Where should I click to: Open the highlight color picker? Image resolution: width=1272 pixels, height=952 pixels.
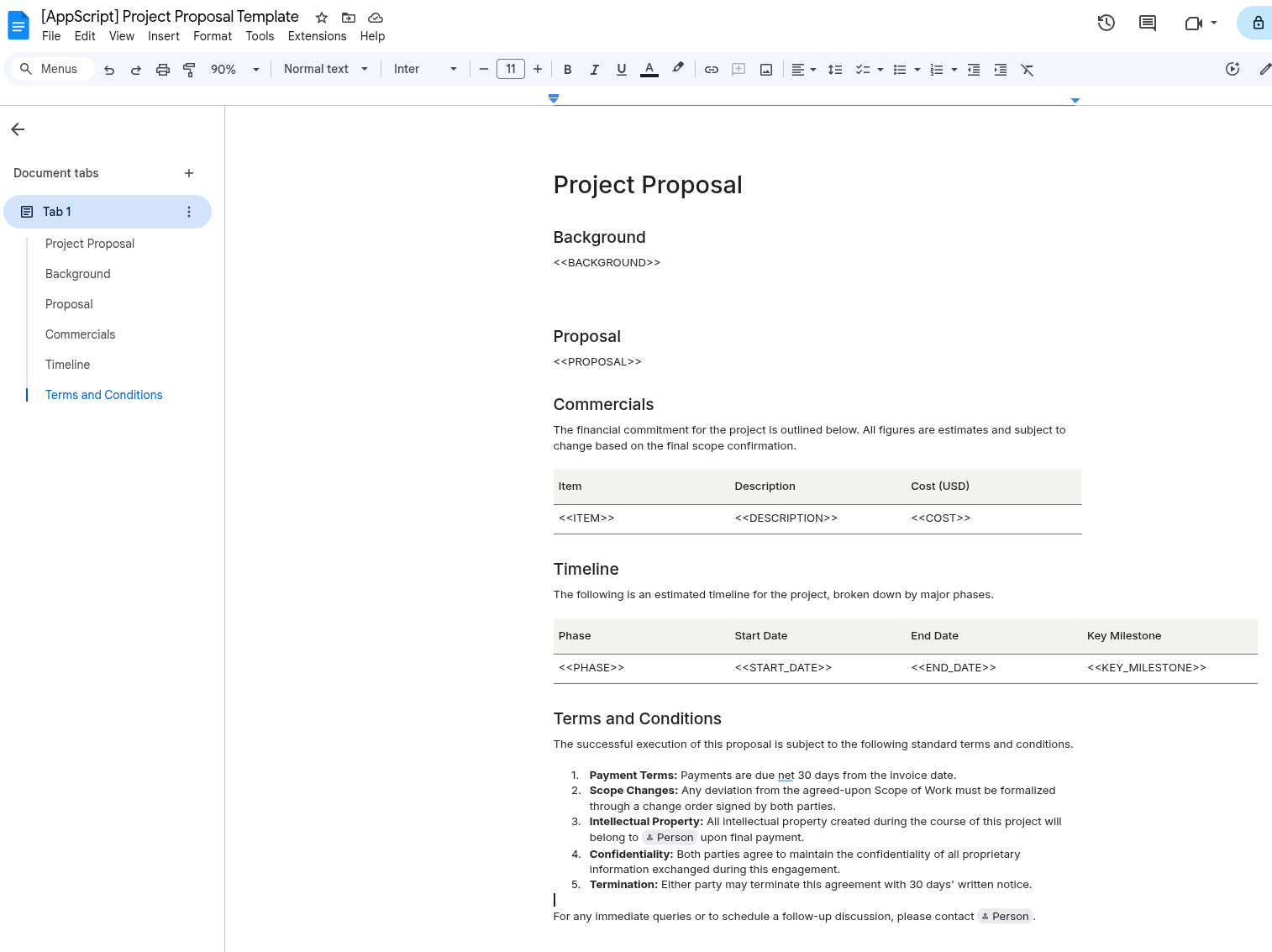tap(678, 70)
